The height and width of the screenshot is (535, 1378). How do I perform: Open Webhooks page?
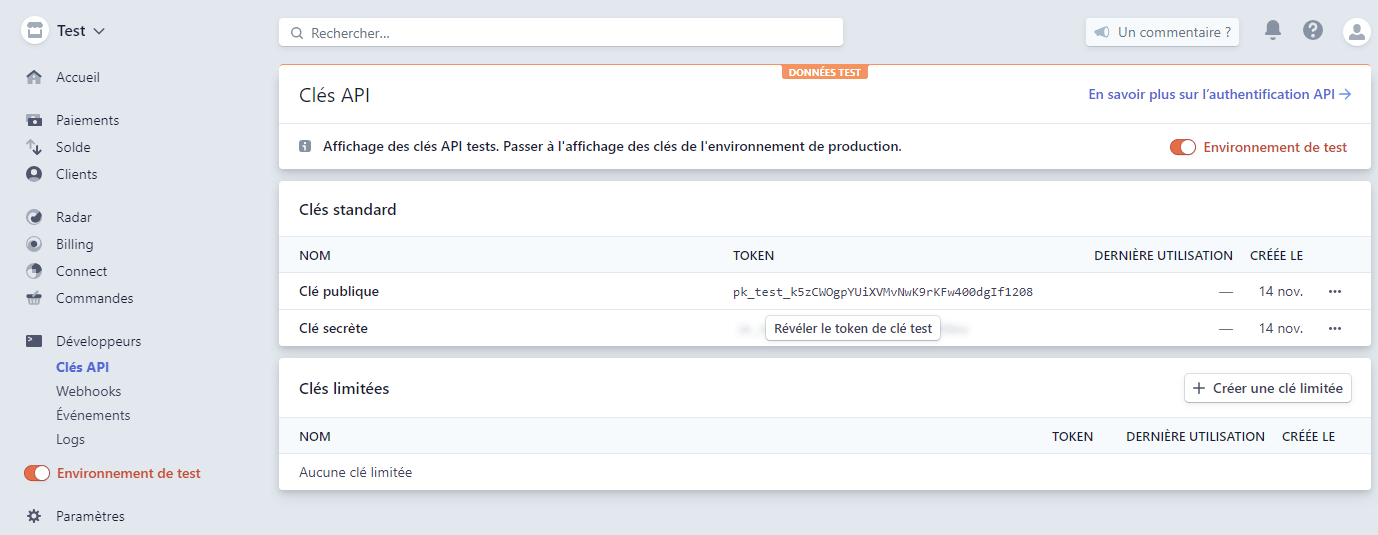tap(89, 391)
